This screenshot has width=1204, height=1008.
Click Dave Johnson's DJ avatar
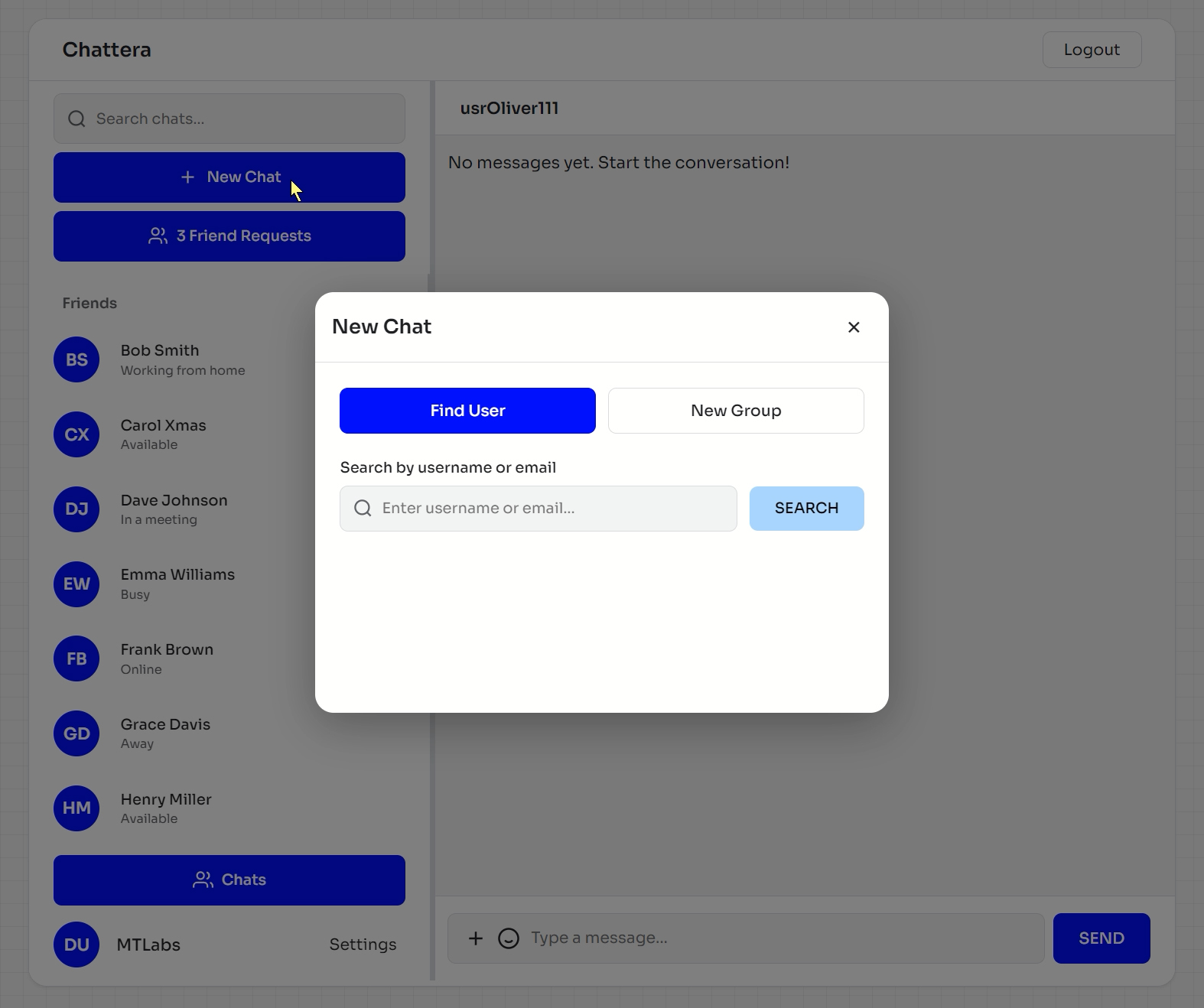click(x=76, y=509)
